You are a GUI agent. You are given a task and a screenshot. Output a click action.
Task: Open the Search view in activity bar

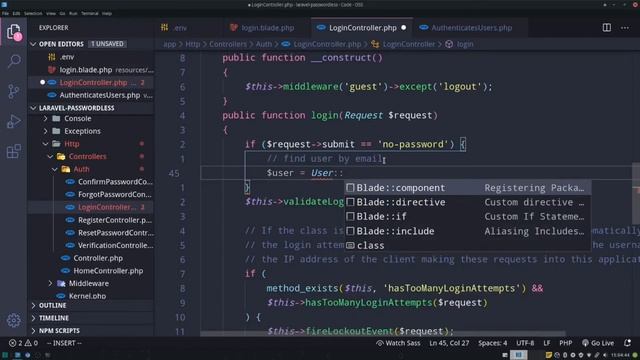14,61
